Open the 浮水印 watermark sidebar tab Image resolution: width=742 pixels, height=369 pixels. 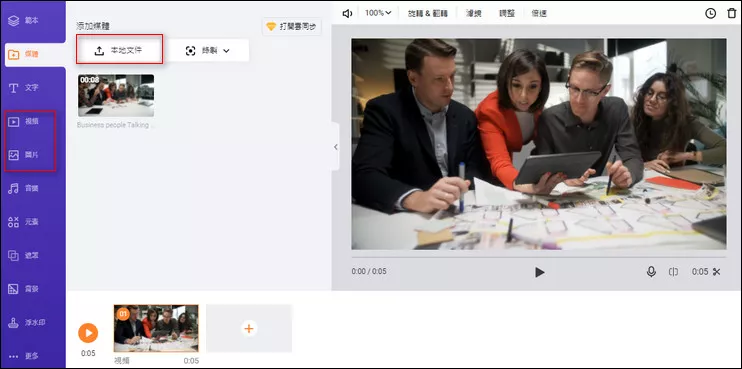click(26, 323)
